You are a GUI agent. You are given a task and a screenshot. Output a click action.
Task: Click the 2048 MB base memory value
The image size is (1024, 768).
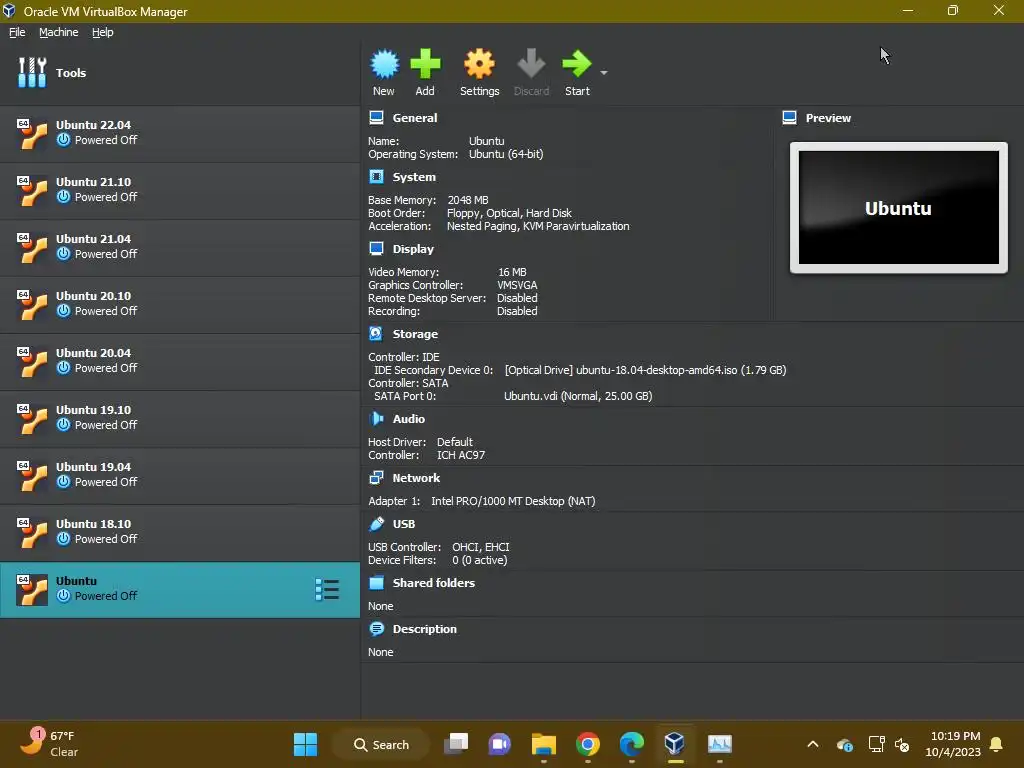[468, 200]
